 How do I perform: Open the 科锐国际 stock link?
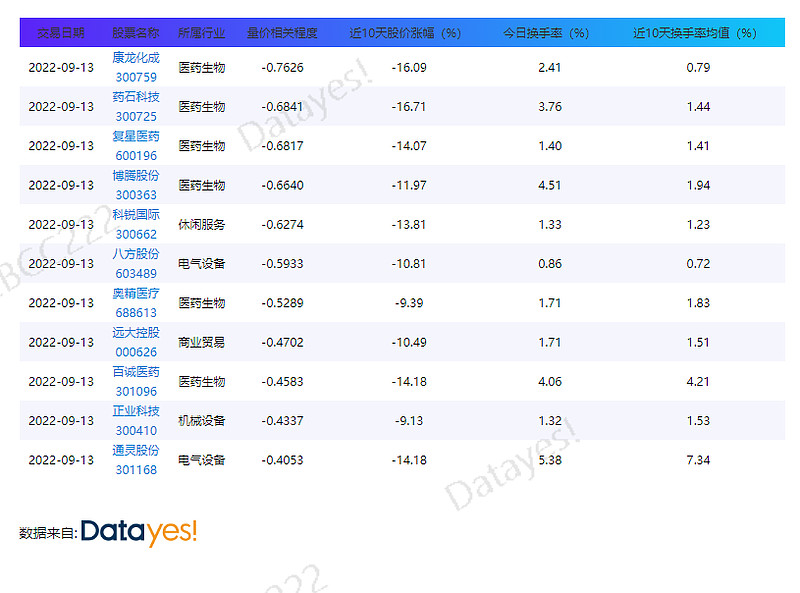(136, 215)
